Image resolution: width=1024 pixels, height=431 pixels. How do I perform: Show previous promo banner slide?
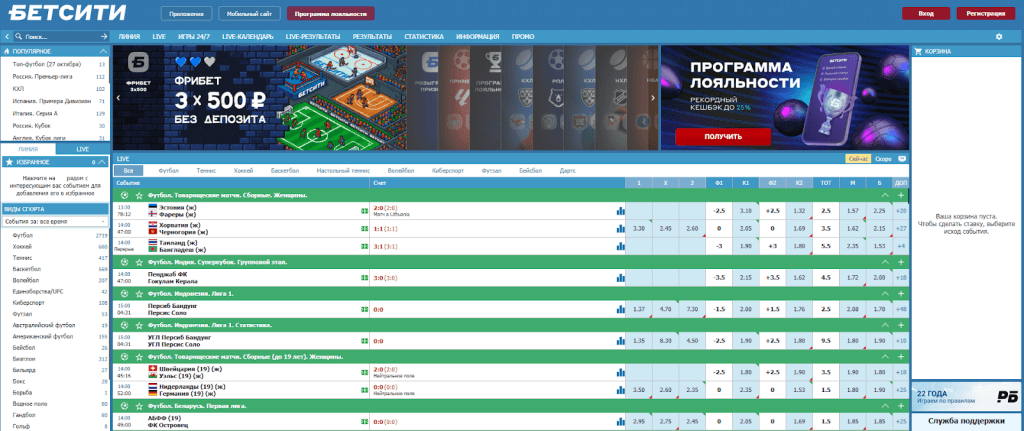pos(118,98)
